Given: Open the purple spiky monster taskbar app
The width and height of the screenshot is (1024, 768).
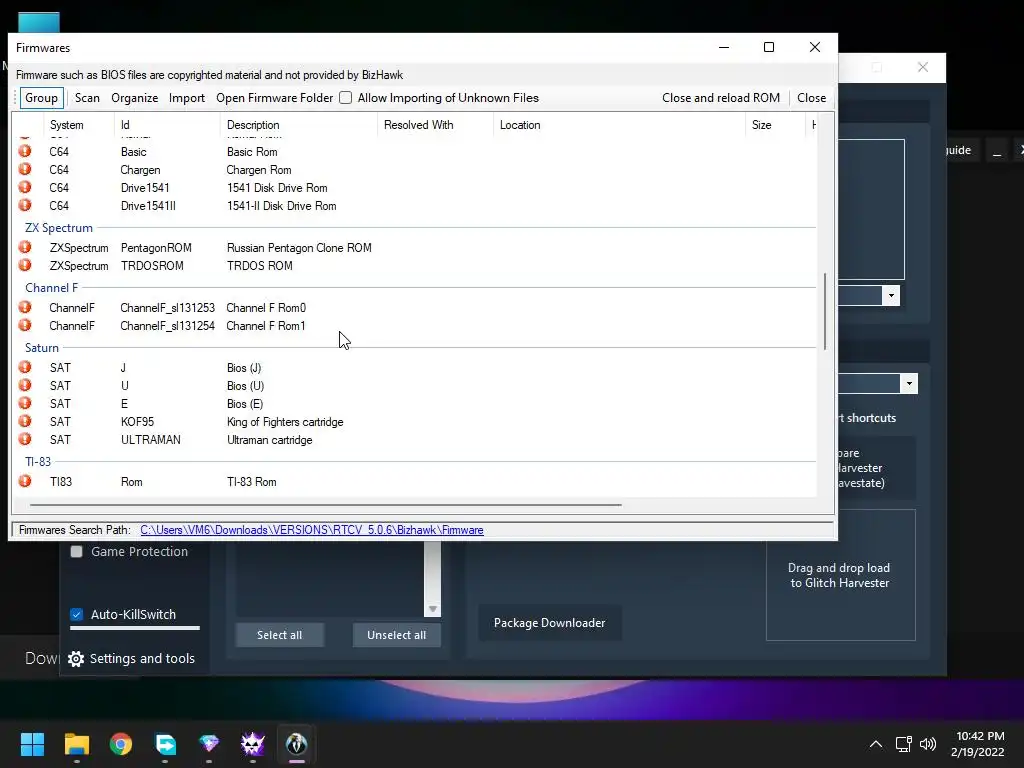Looking at the screenshot, I should 253,744.
